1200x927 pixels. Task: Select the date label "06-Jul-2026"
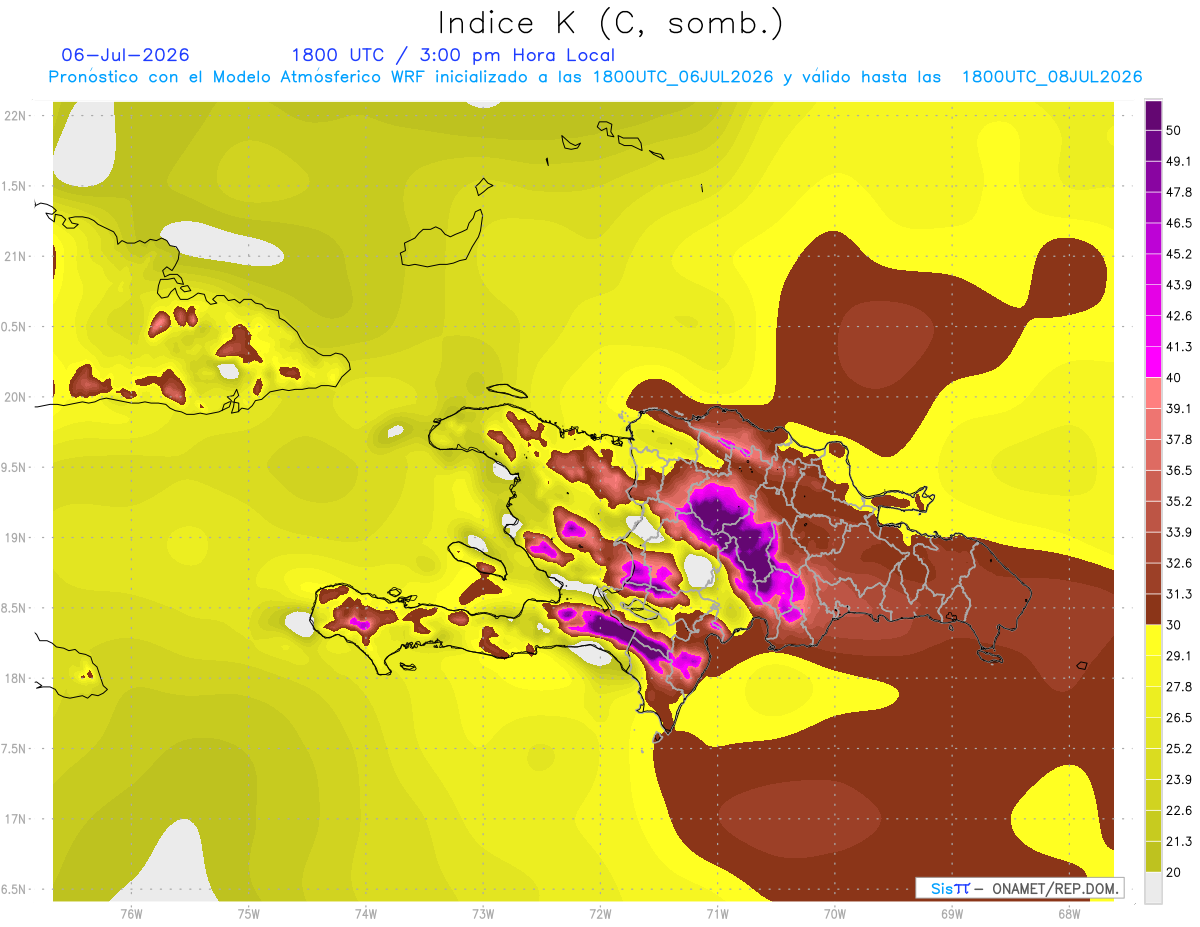[125, 55]
